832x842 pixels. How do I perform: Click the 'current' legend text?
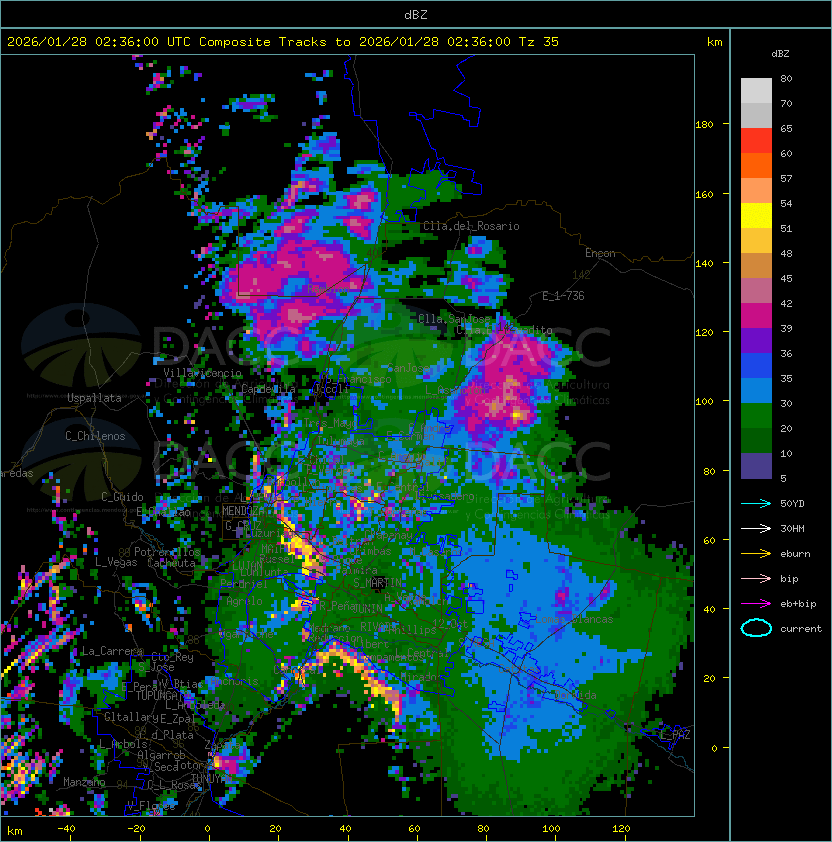pos(801,629)
